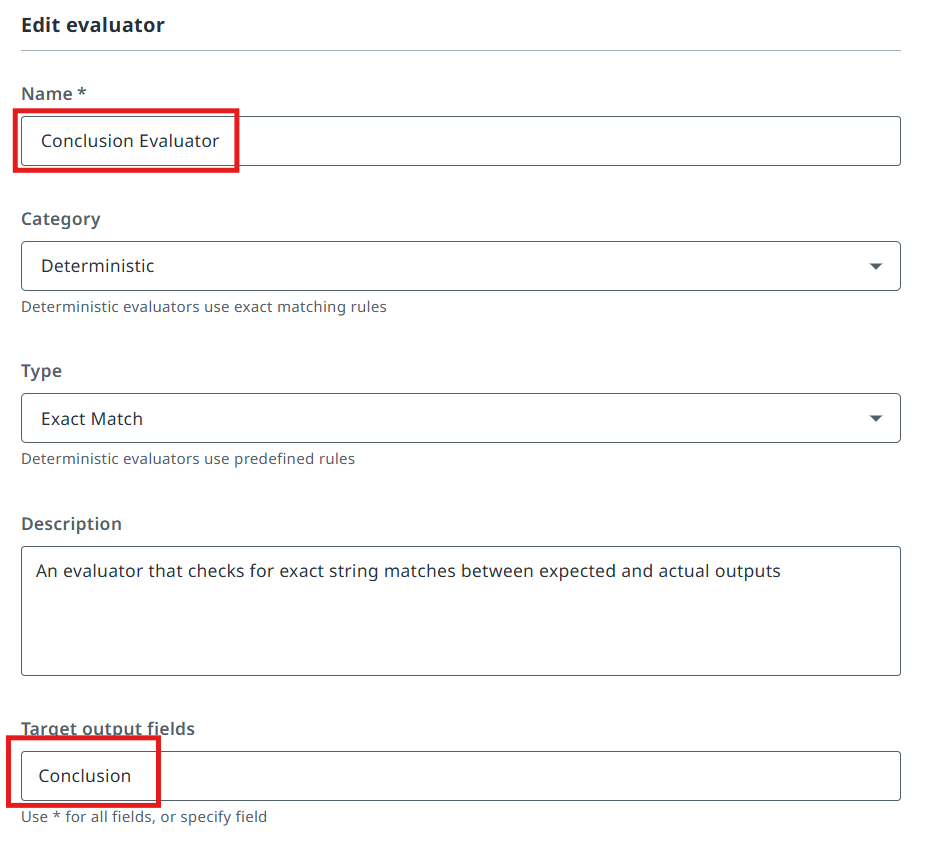The width and height of the screenshot is (946, 853).
Task: Click the Description label
Action: point(72,524)
